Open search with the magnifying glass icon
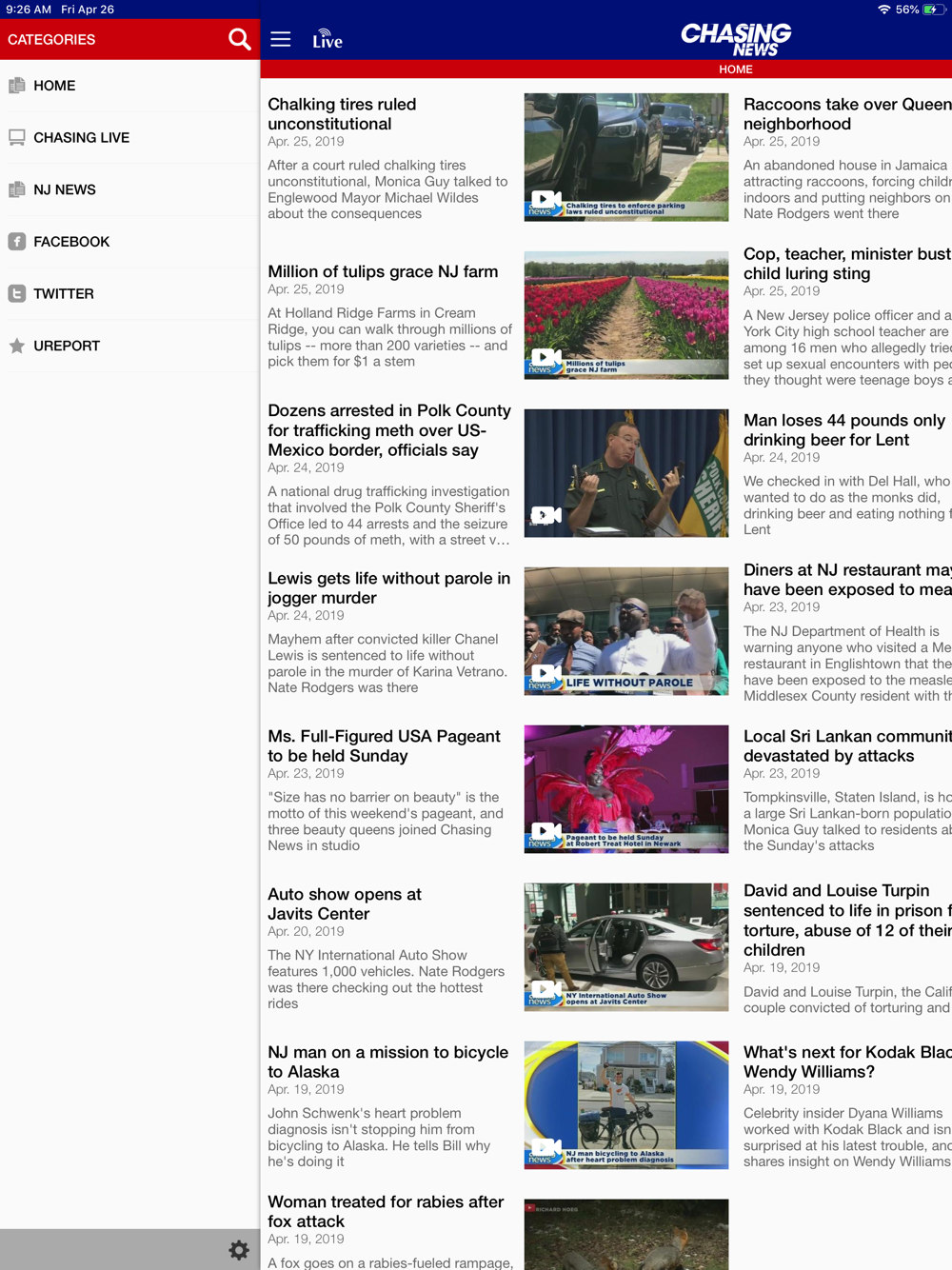Viewport: 952px width, 1270px height. (239, 39)
